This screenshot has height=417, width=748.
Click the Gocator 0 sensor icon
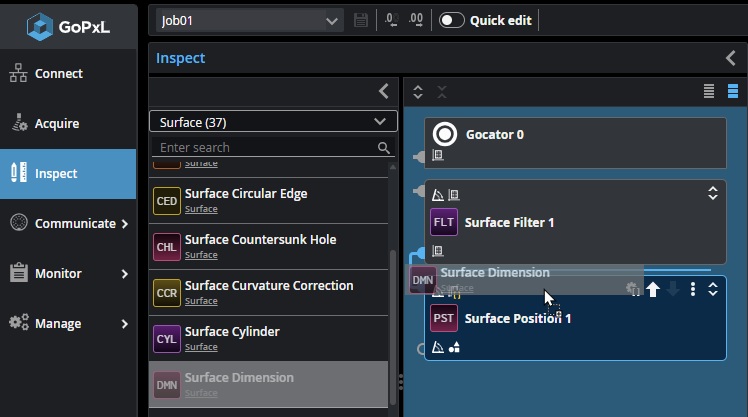(446, 134)
